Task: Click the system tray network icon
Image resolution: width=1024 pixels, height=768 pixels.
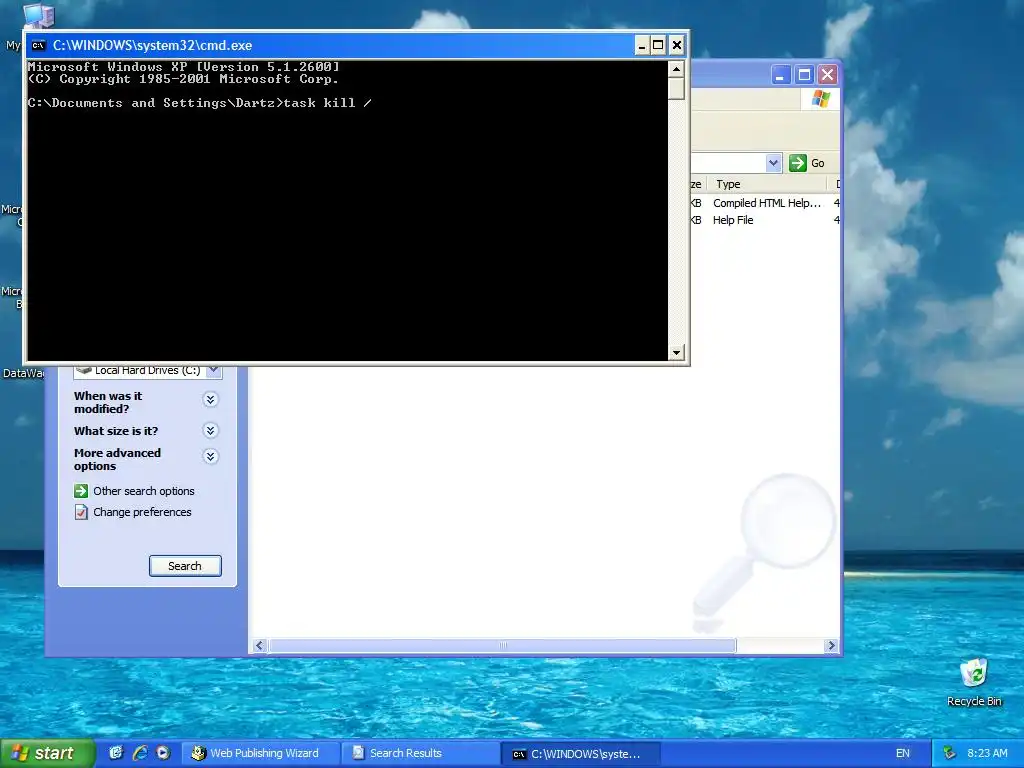Action: click(949, 753)
